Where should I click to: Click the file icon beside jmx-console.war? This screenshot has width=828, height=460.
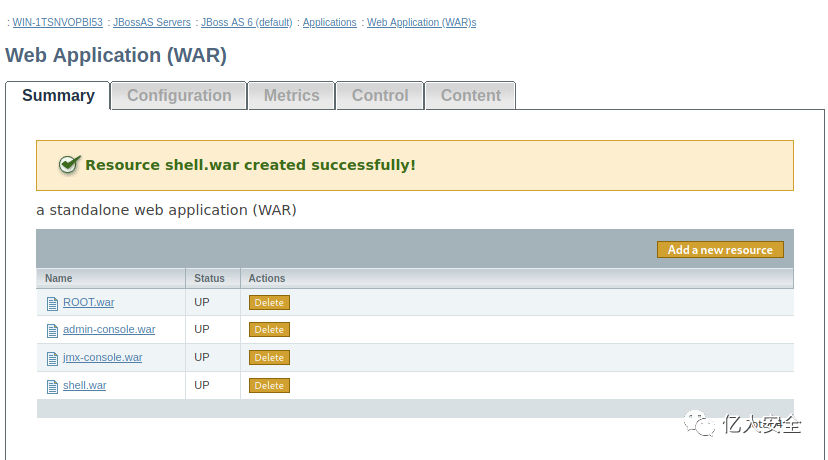[52, 359]
